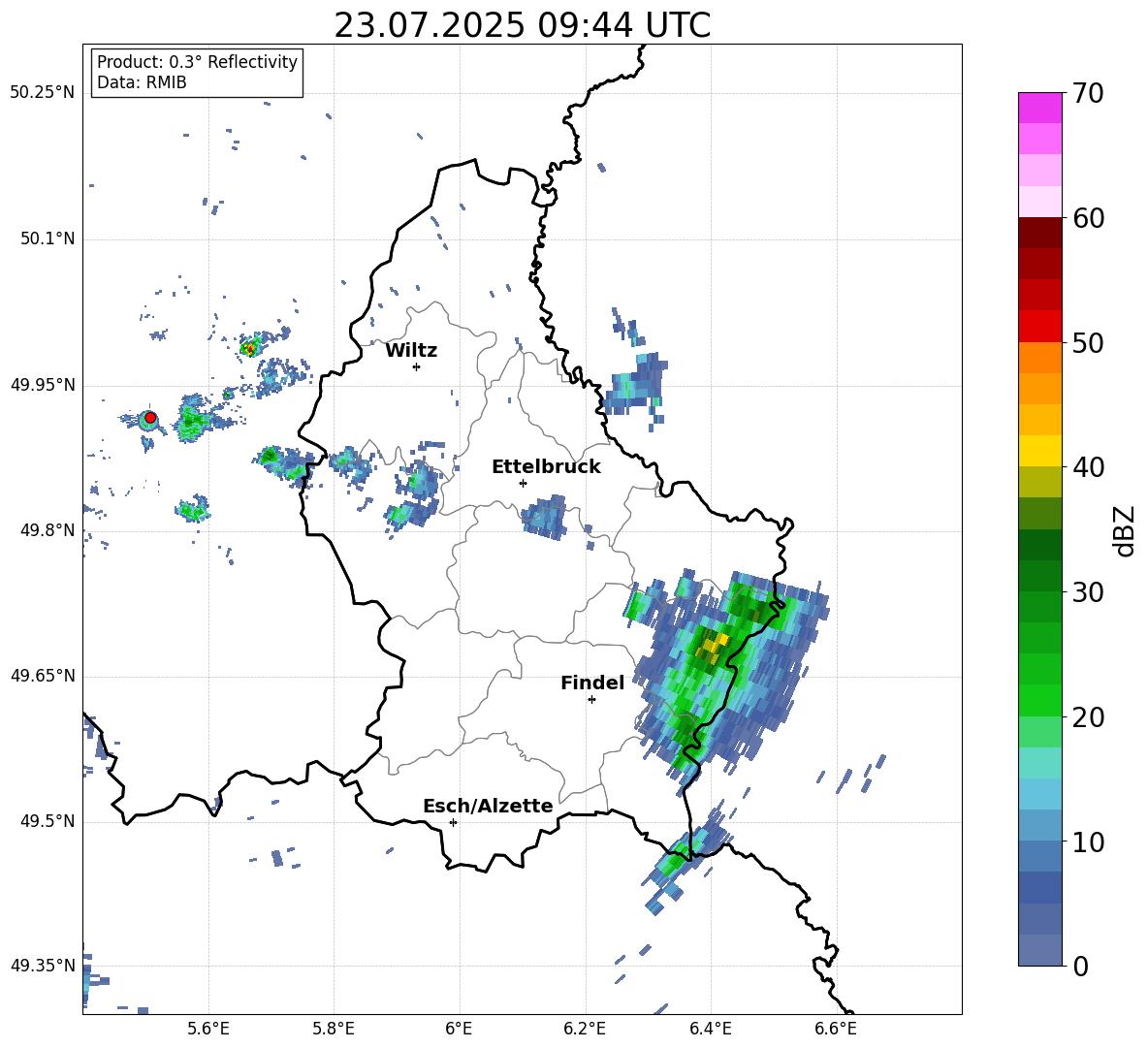The width and height of the screenshot is (1148, 1048).
Task: Click the colorbar tick label 30
Action: coord(1088,592)
